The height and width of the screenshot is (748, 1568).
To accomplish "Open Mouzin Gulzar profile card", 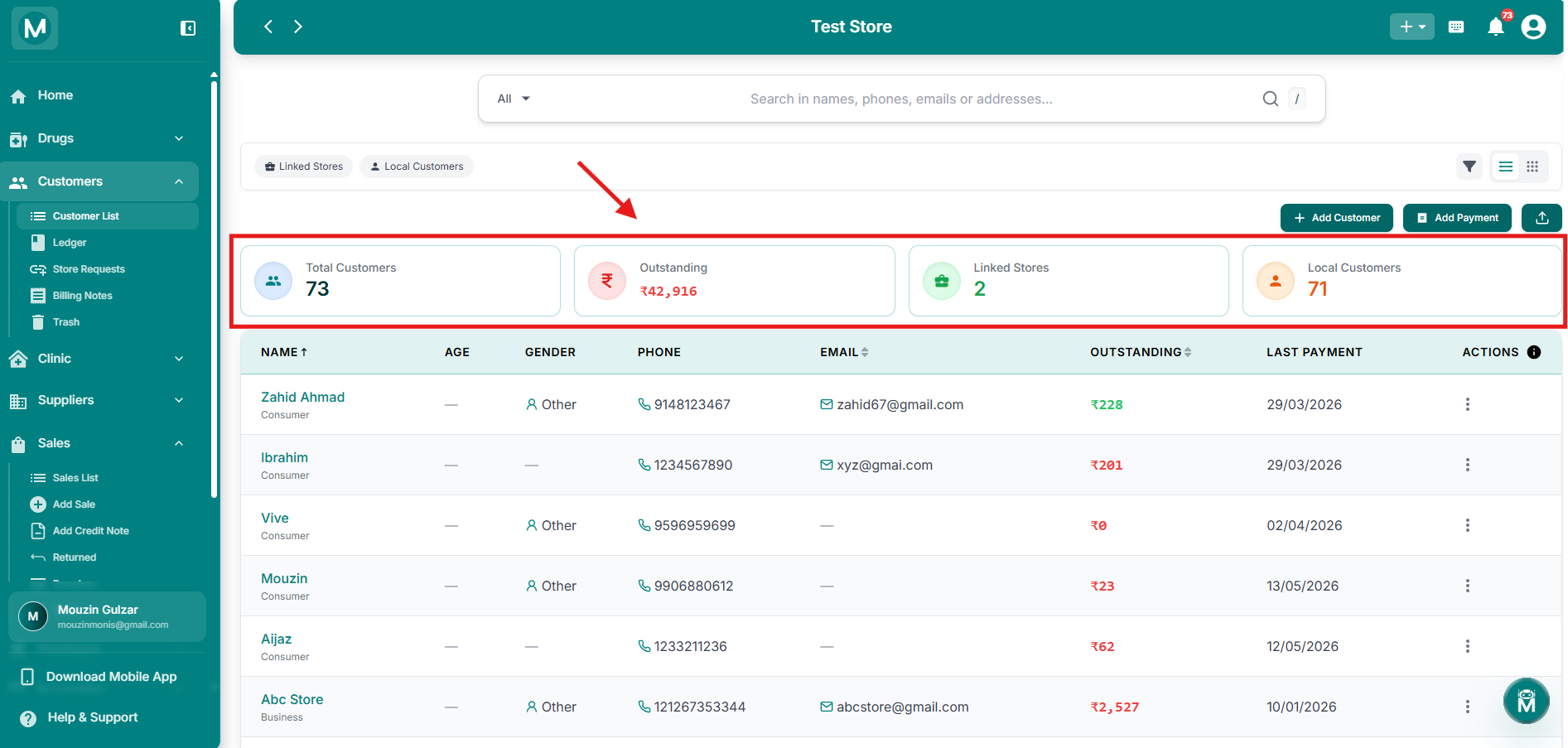I will click(x=108, y=616).
